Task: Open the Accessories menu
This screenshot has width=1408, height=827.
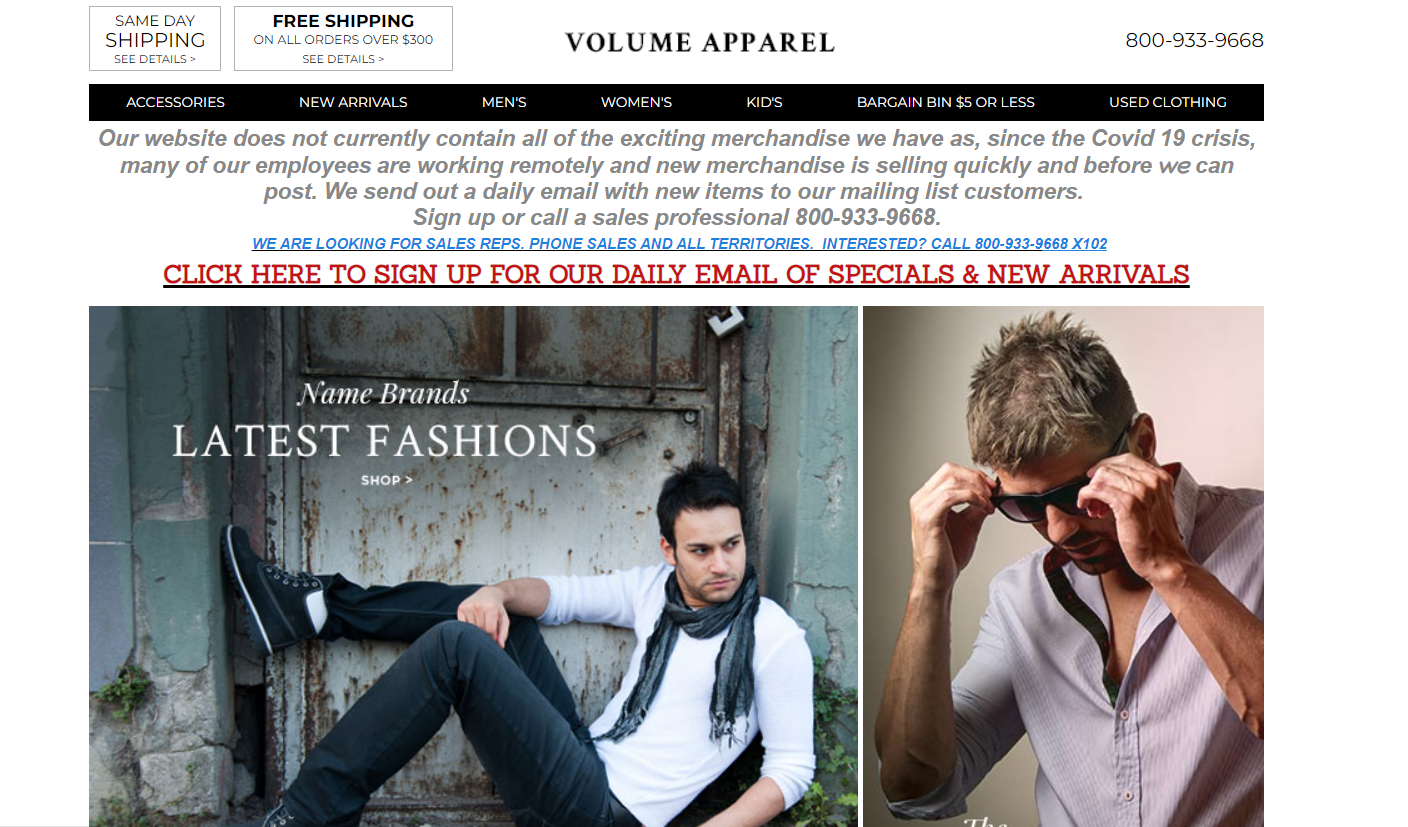Action: (x=175, y=102)
